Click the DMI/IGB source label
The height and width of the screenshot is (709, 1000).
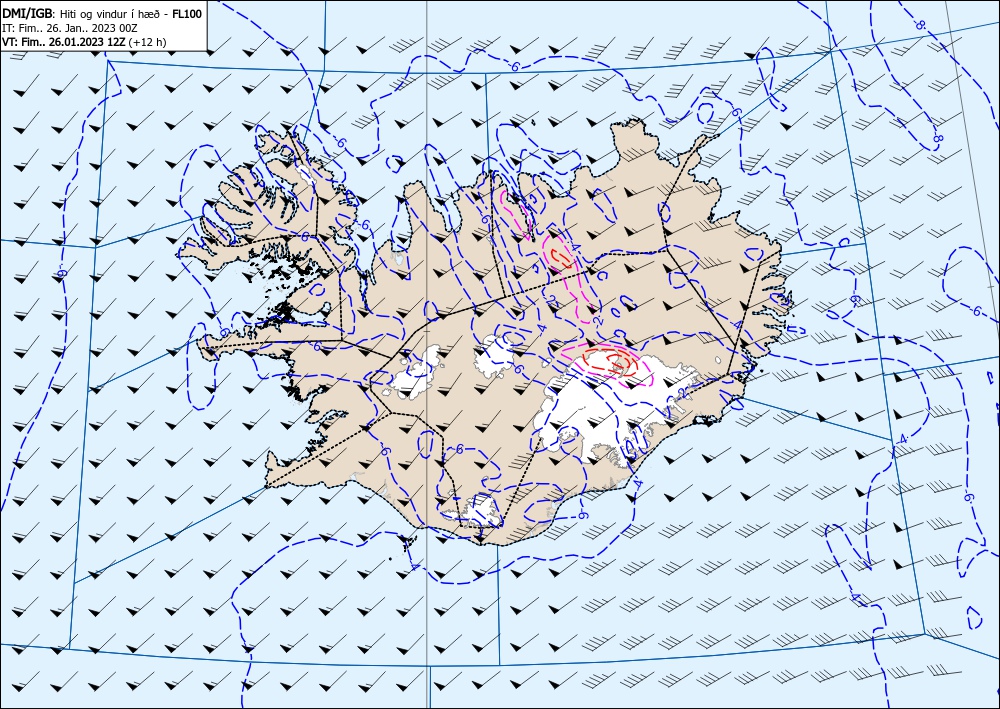[28, 14]
